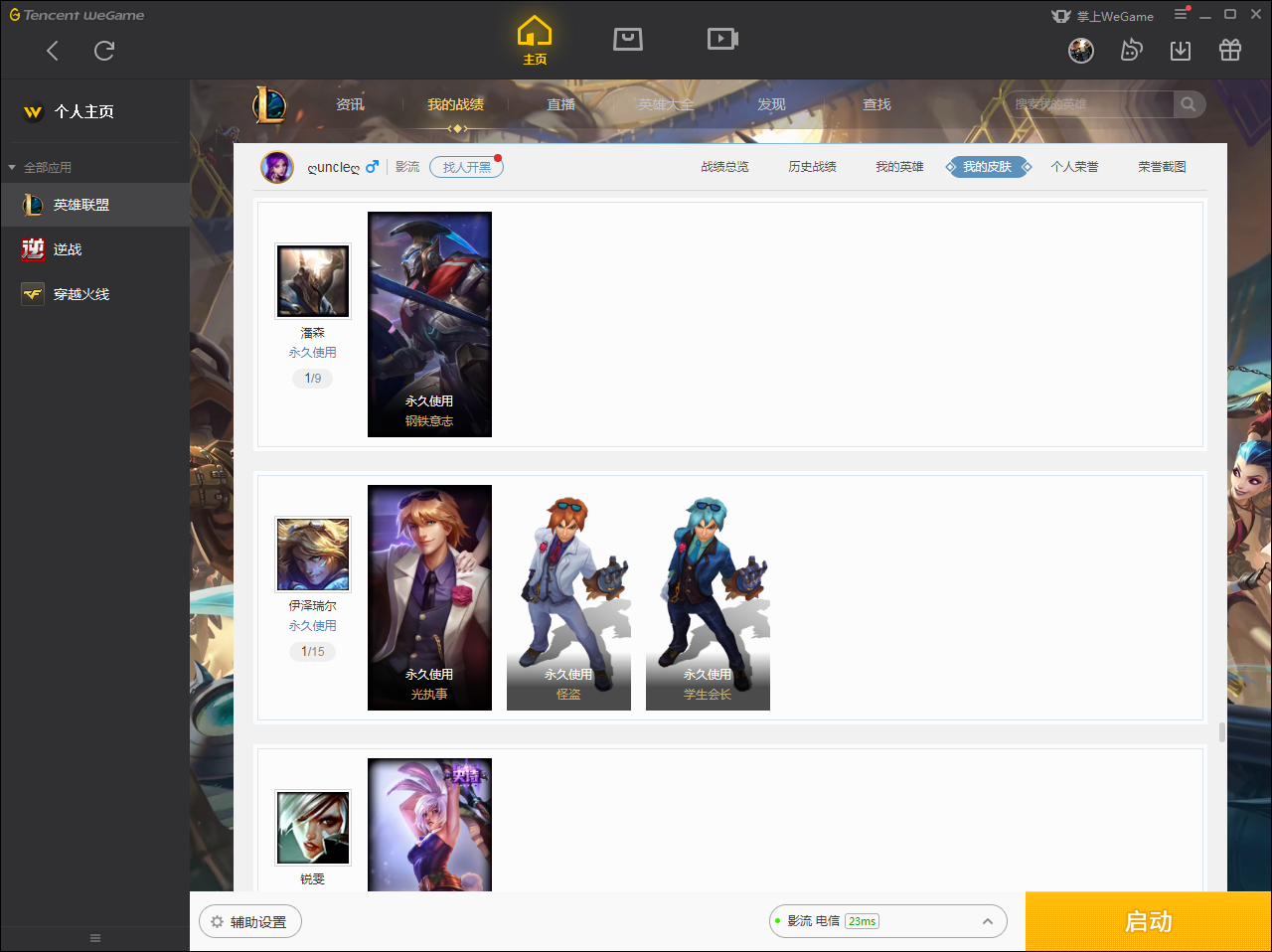Screen dimensions: 1272x952
Task: Click the summoner profile avatar
Action: coord(277,167)
